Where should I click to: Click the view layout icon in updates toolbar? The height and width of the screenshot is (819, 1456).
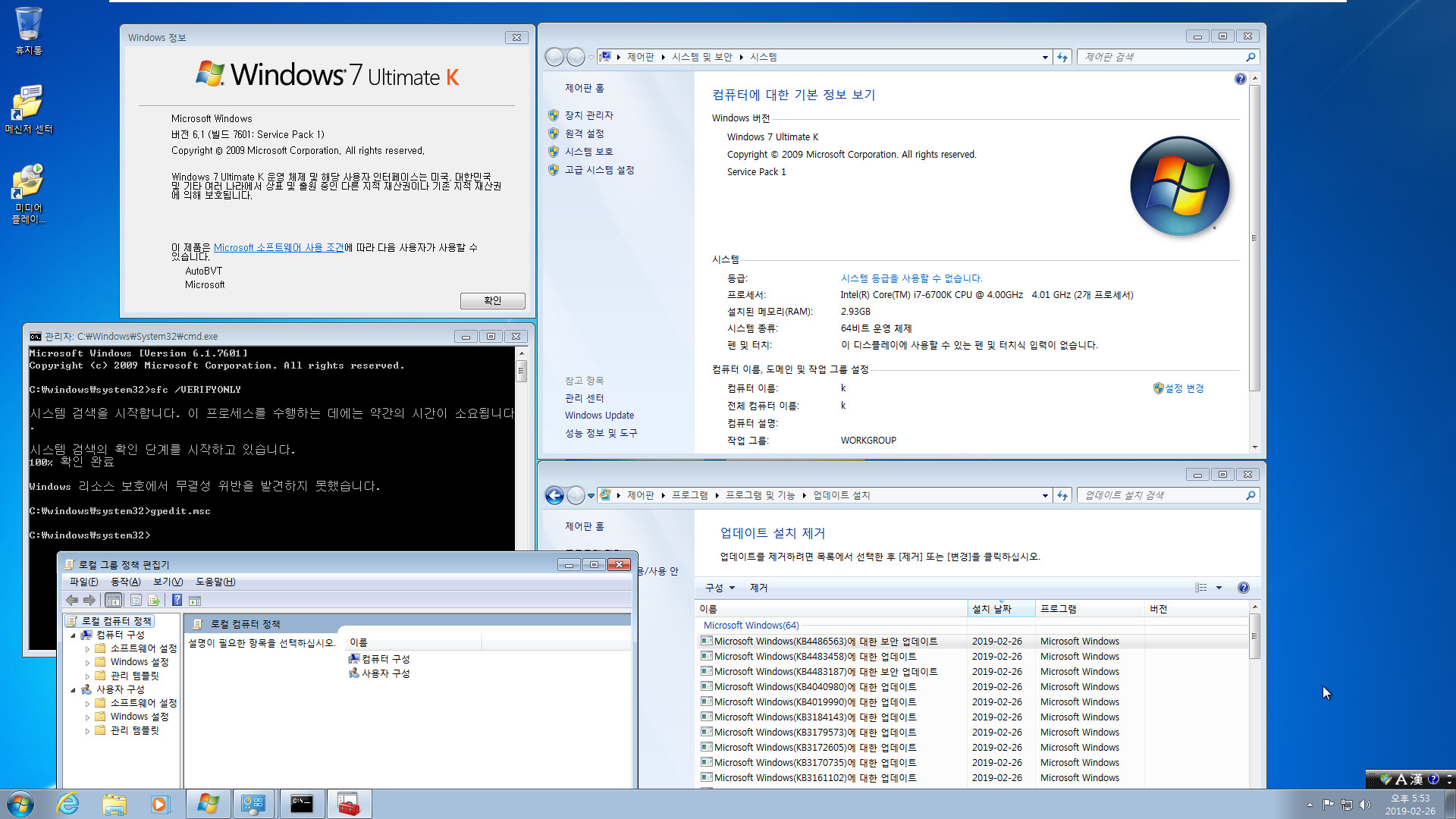pyautogui.click(x=1201, y=588)
